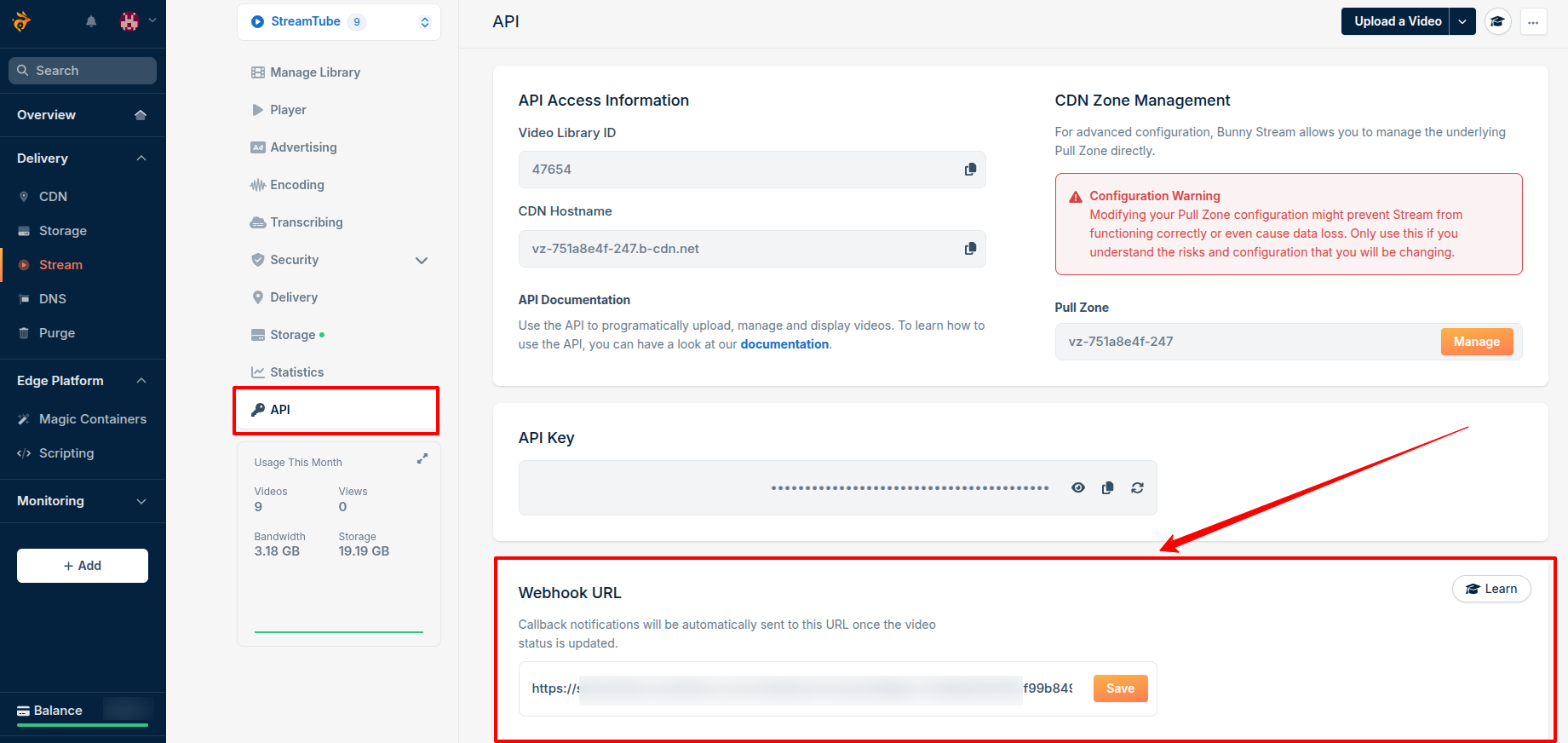1568x743 pixels.
Task: Collapse the Delivery section
Action: click(x=141, y=158)
